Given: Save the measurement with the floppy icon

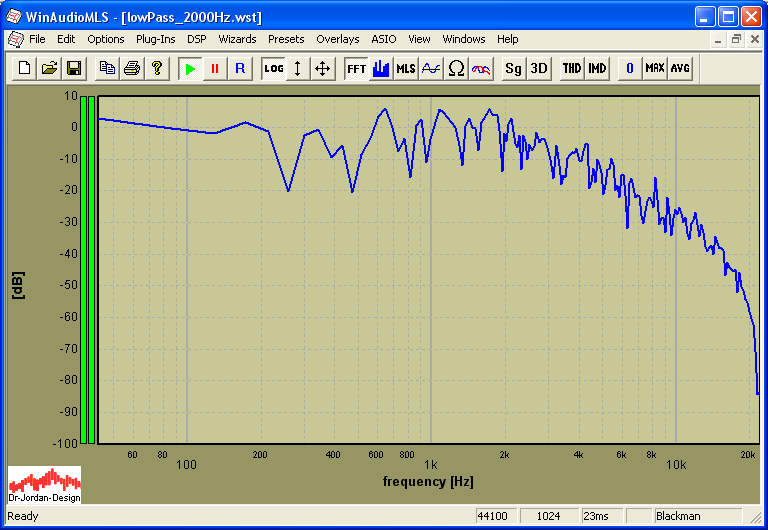Looking at the screenshot, I should tap(73, 68).
